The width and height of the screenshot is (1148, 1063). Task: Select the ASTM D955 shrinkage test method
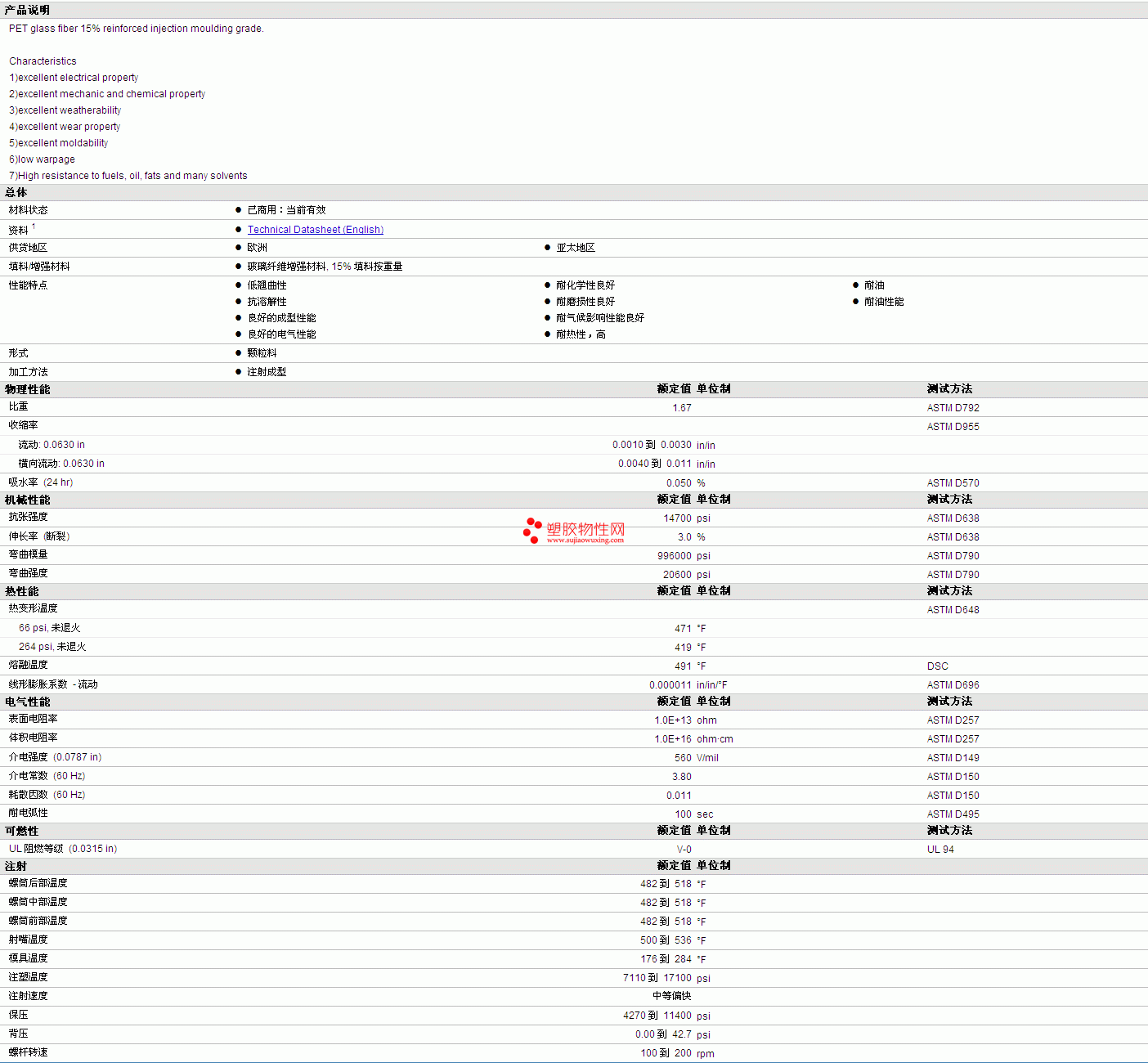(x=953, y=427)
